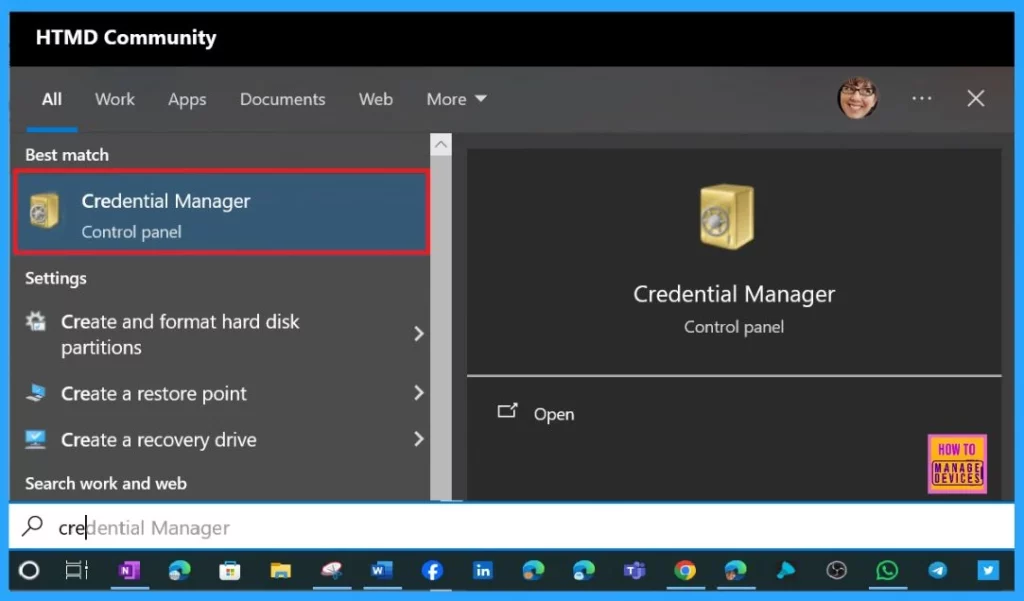This screenshot has width=1024, height=601.
Task: Open Credential Manager best match result
Action: (x=221, y=212)
